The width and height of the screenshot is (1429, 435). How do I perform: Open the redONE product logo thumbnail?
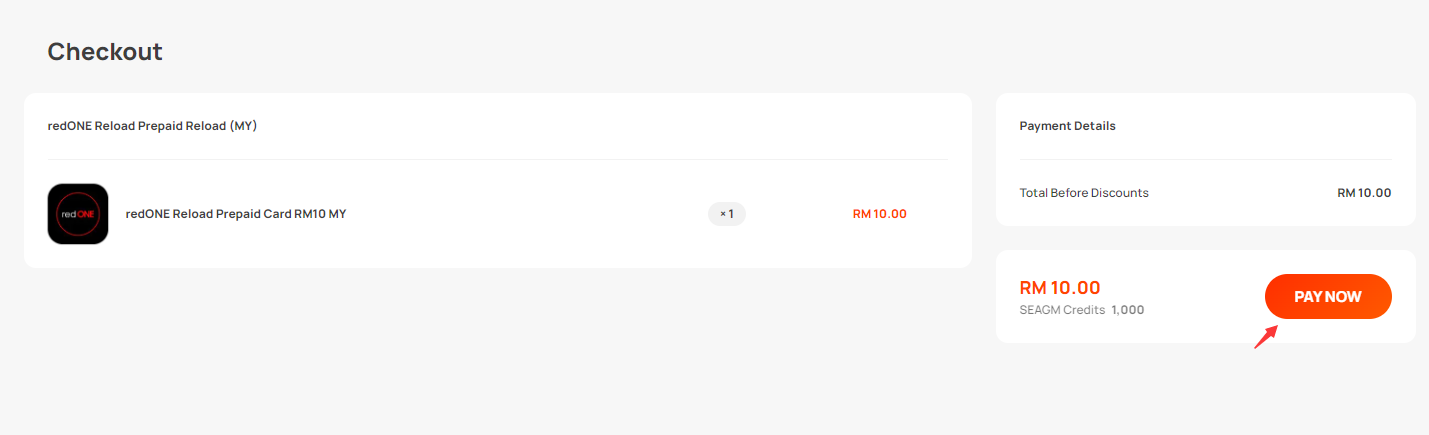point(78,214)
